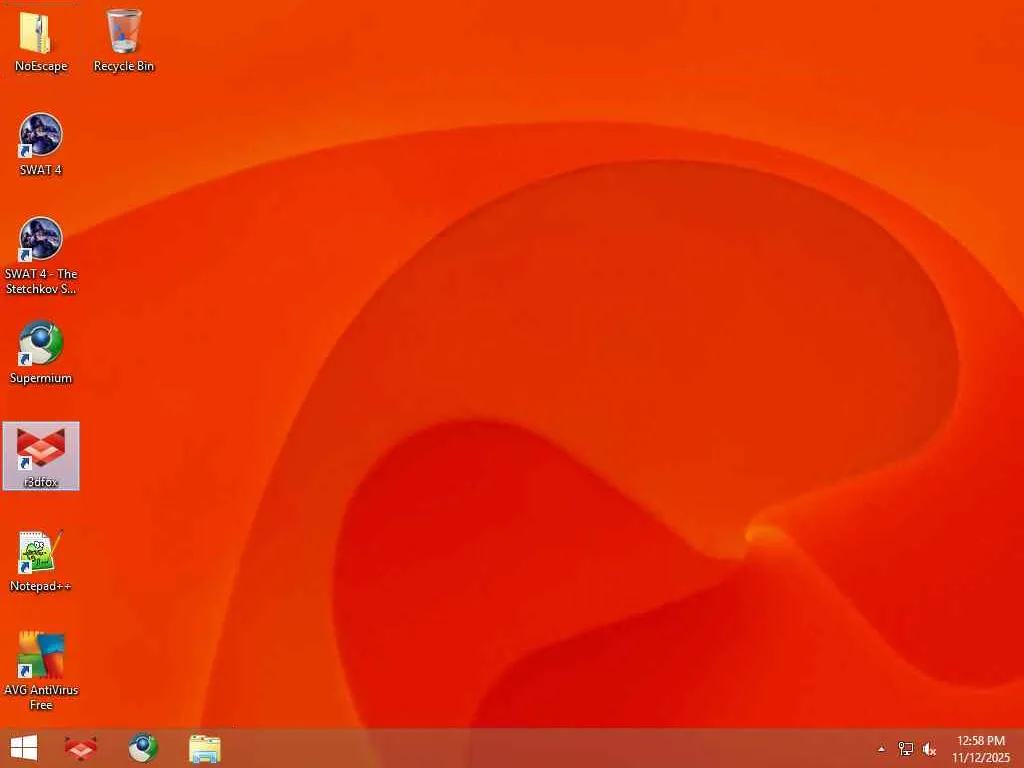Select the Notepad++ desktop shortcut
This screenshot has height=768, width=1024.
40,560
